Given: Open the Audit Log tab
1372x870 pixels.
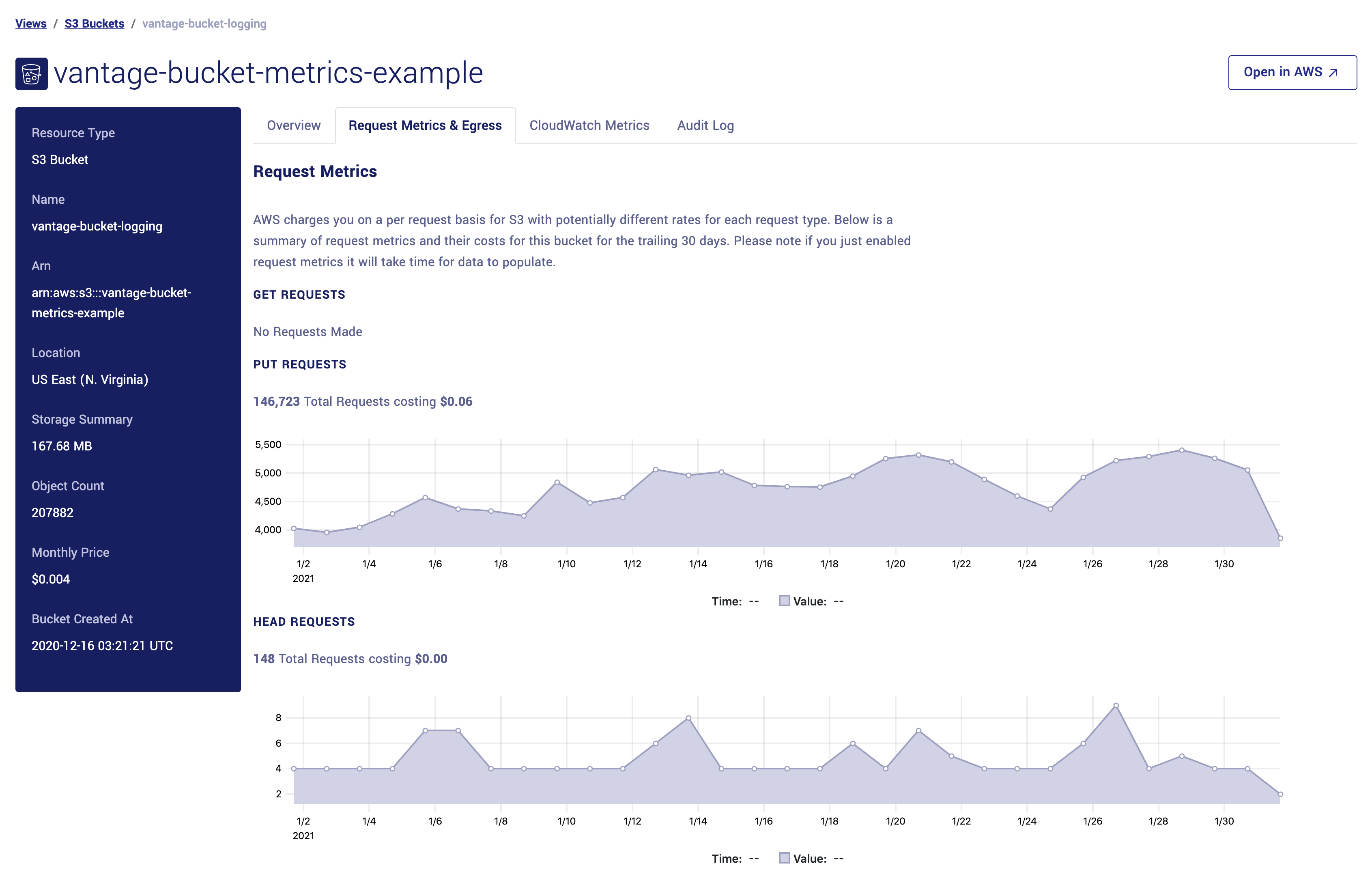Looking at the screenshot, I should [705, 125].
